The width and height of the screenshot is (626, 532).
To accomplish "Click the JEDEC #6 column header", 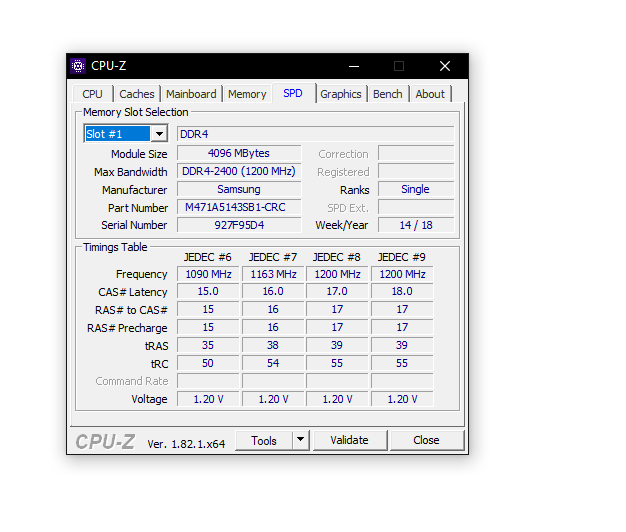I will pos(208,257).
